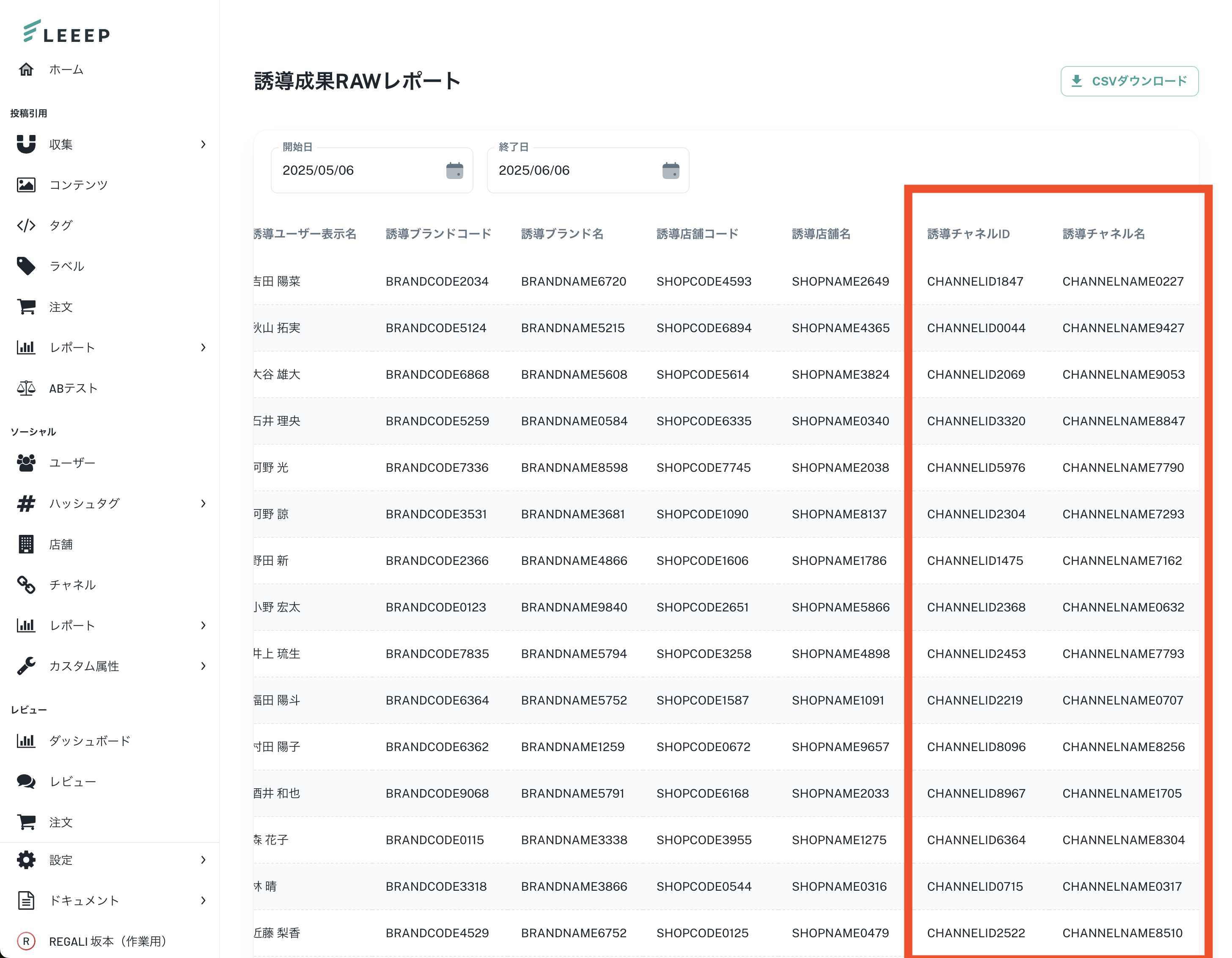
Task: Click the 店舗 building icon
Action: point(26,545)
